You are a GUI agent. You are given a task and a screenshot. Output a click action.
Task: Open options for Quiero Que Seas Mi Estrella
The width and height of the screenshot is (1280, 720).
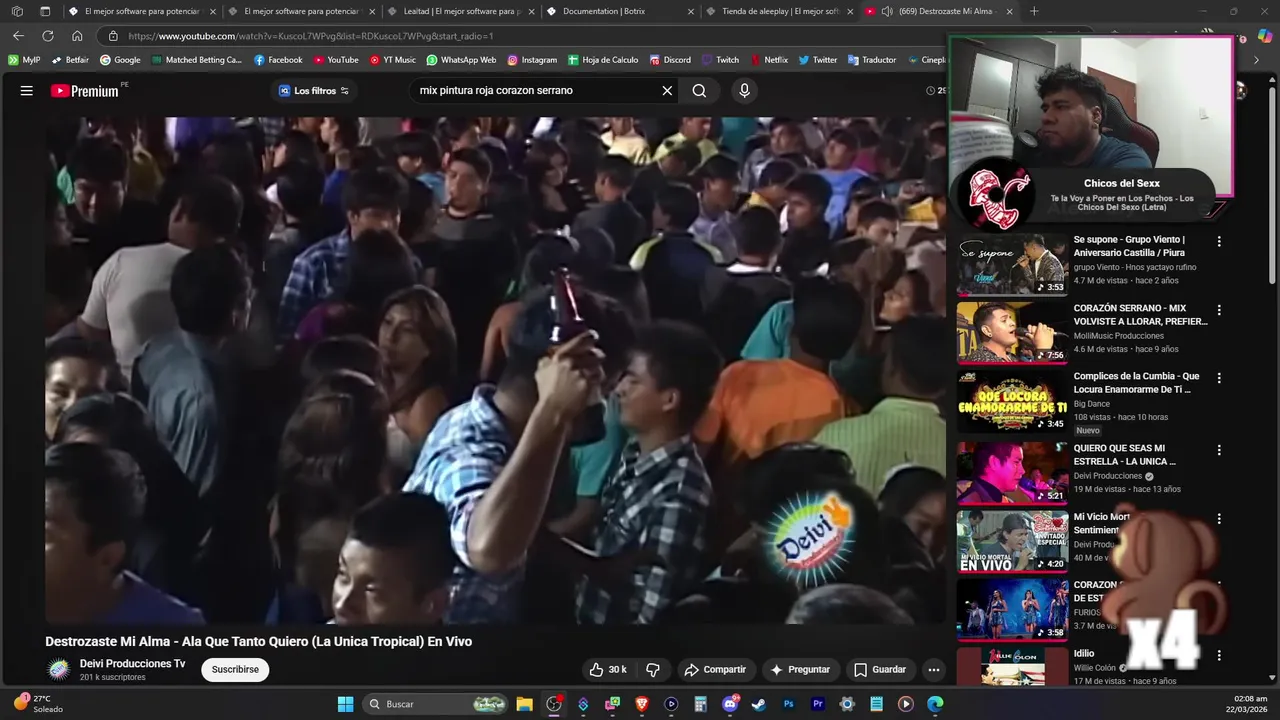(x=1219, y=450)
